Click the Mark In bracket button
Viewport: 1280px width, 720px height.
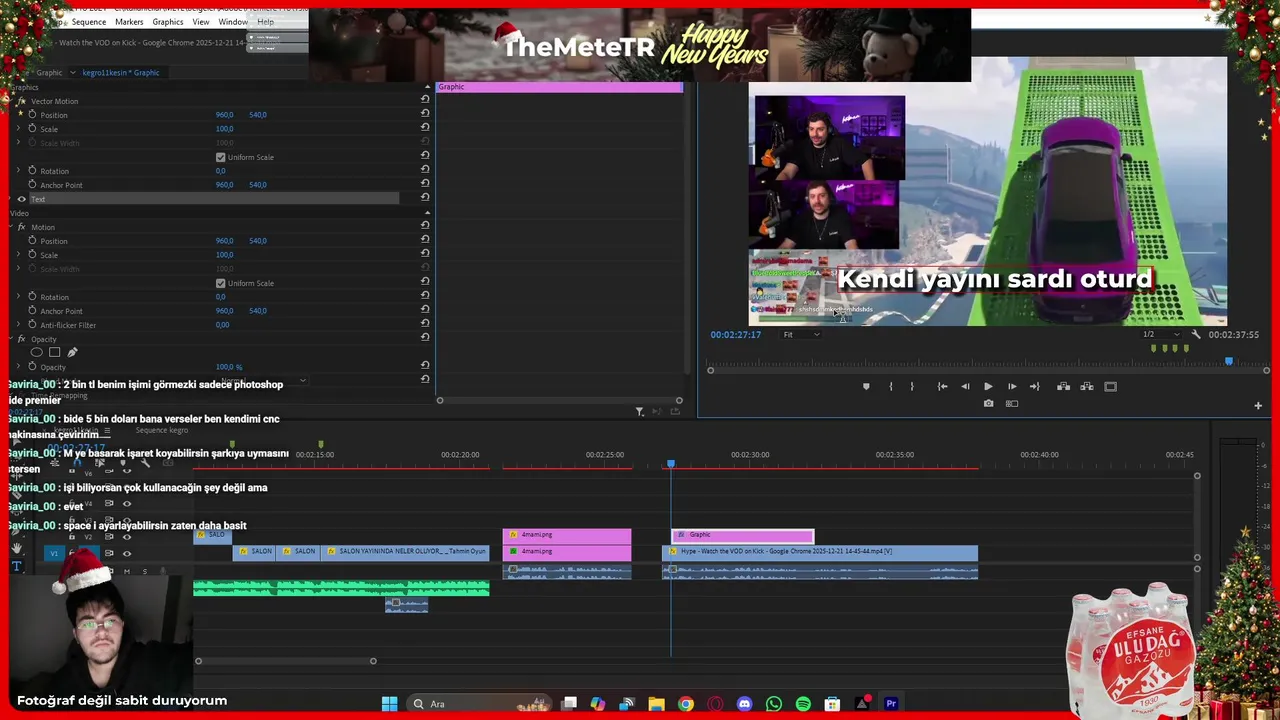click(x=890, y=386)
